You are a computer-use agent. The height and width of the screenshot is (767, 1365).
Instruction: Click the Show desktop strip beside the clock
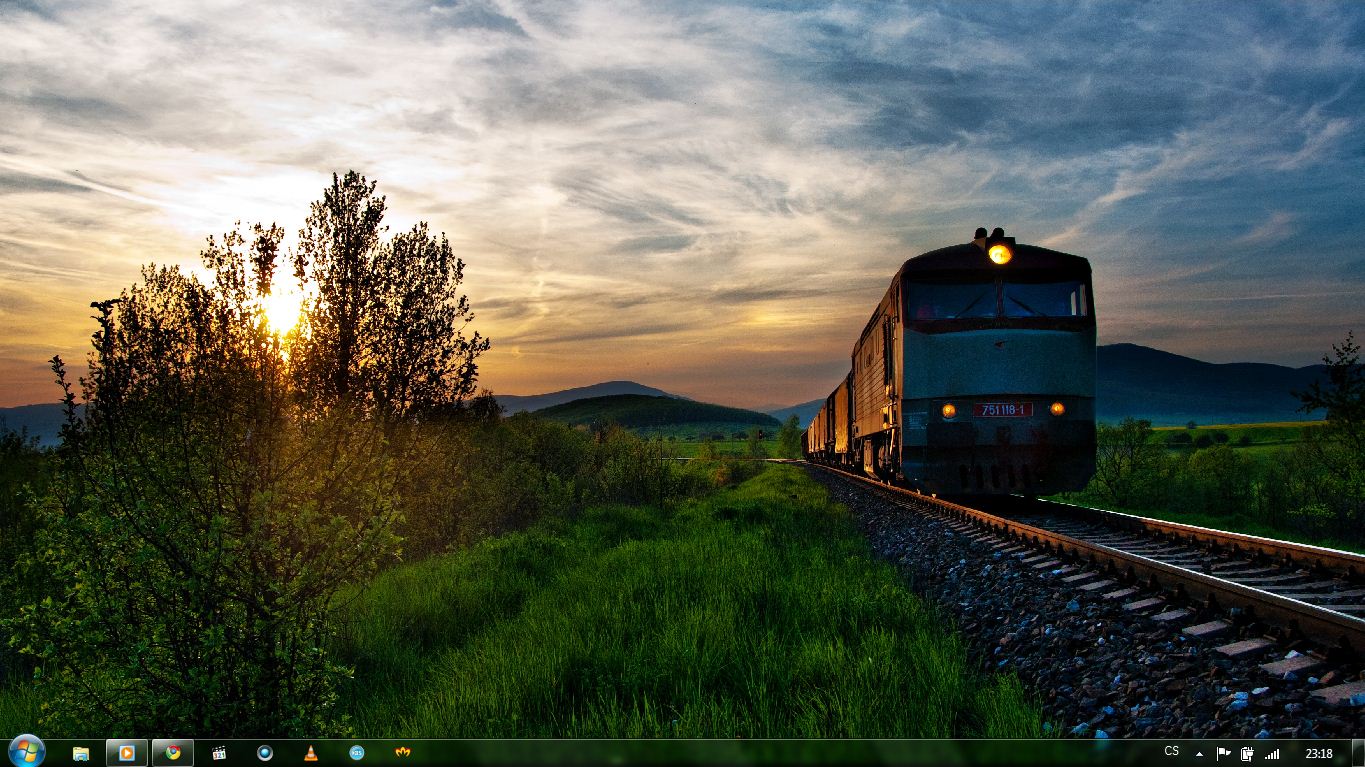point(1358,753)
